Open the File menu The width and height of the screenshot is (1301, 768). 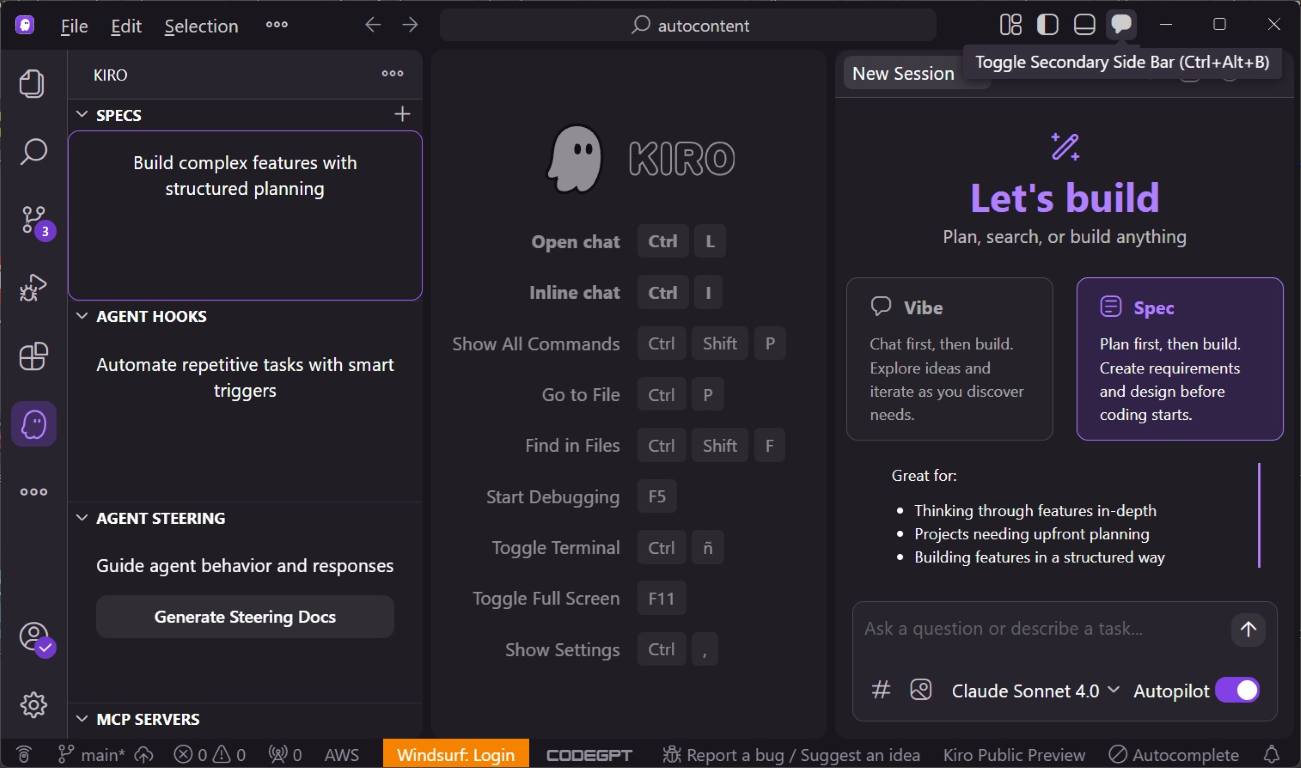(74, 26)
